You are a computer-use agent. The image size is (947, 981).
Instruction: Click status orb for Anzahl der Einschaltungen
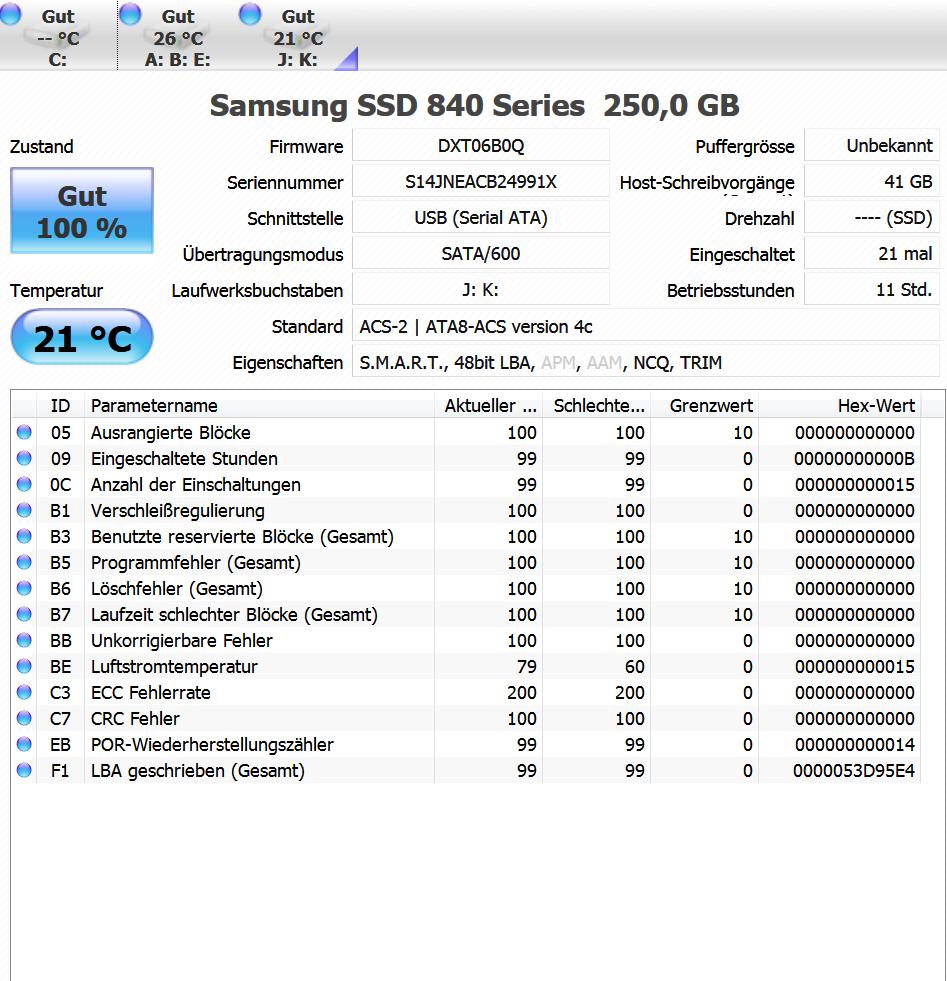24,484
